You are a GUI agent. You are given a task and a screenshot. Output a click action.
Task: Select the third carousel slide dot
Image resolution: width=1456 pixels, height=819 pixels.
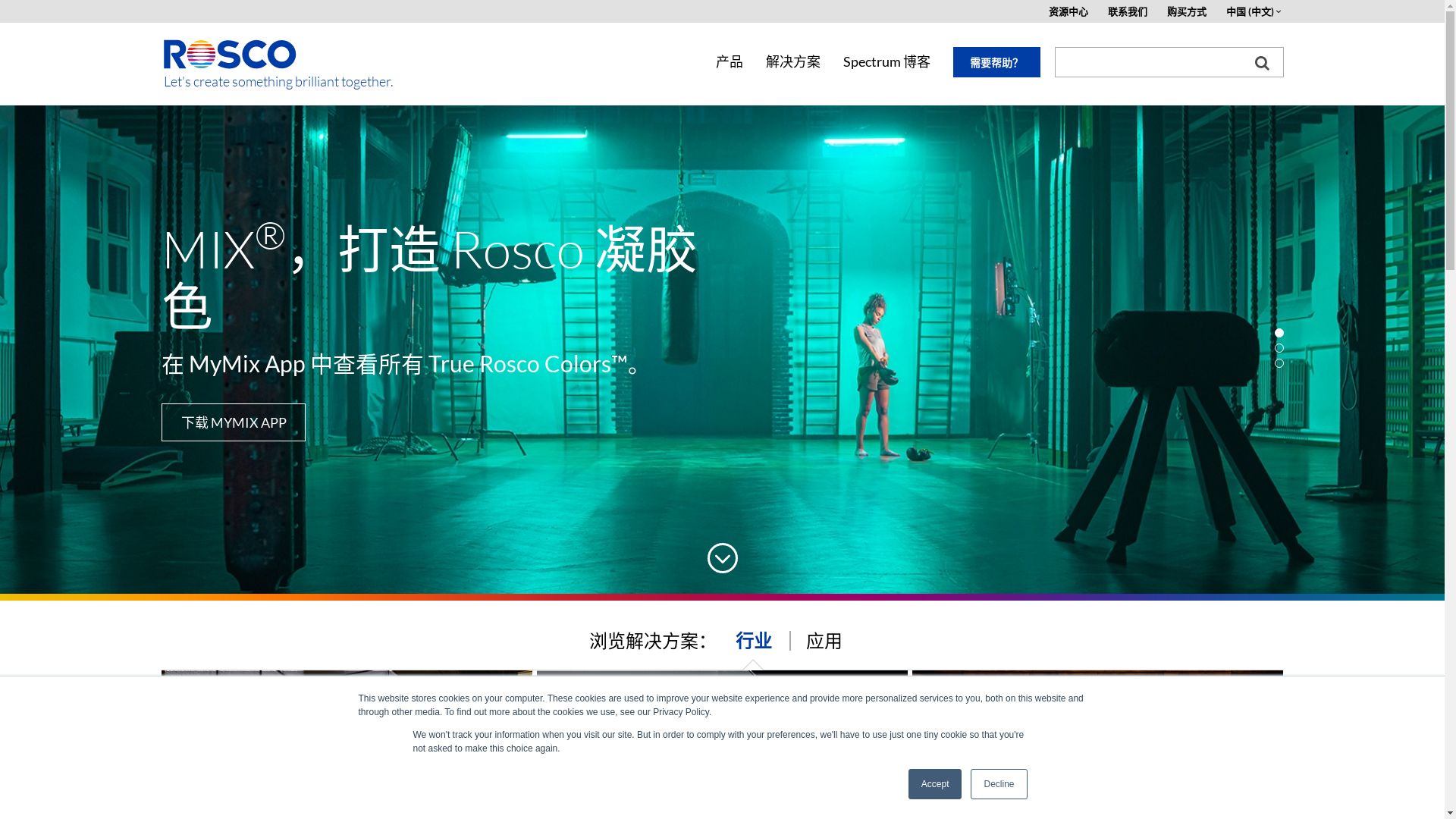click(x=1279, y=363)
